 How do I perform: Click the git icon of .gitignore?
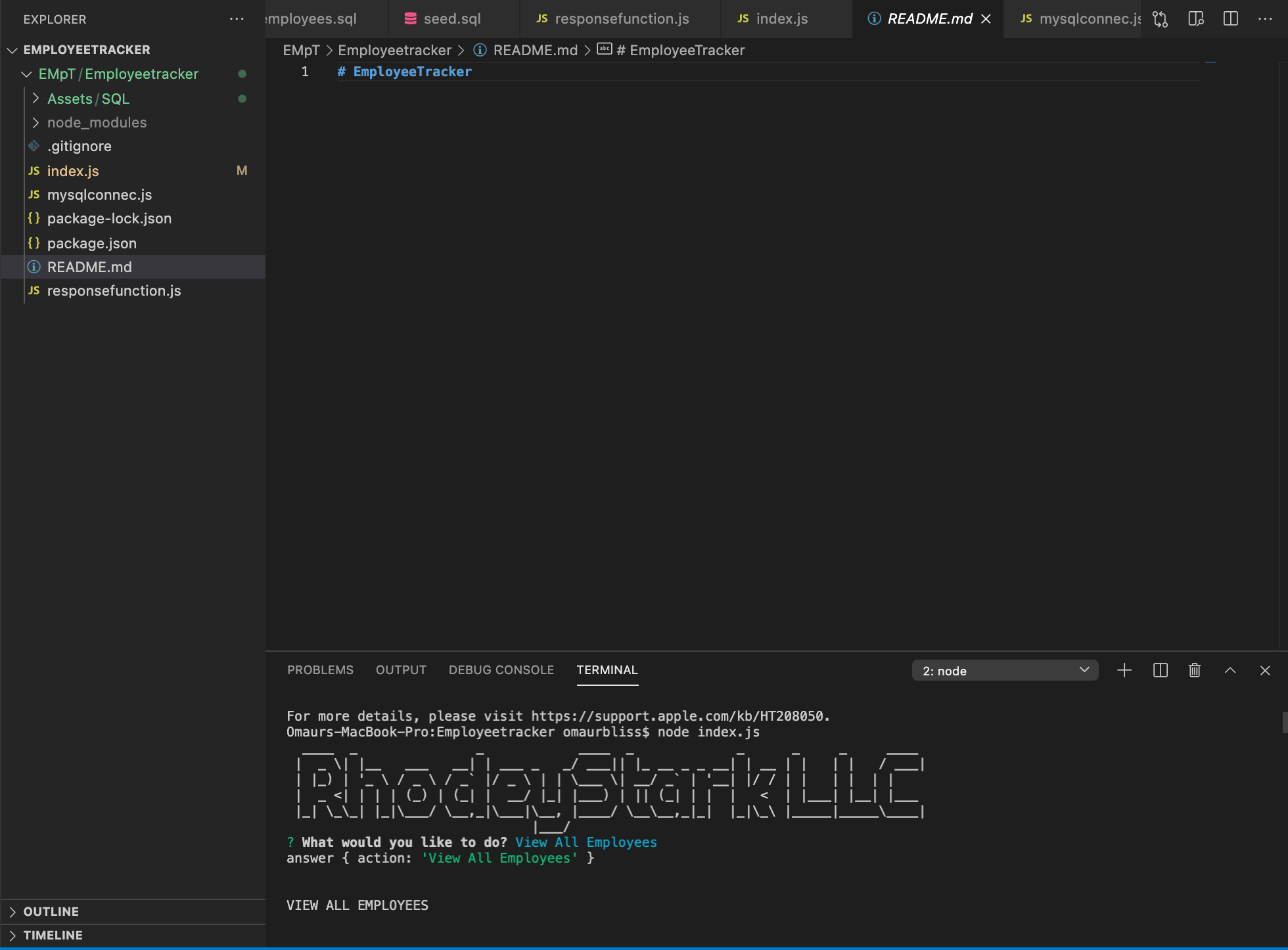pos(34,146)
